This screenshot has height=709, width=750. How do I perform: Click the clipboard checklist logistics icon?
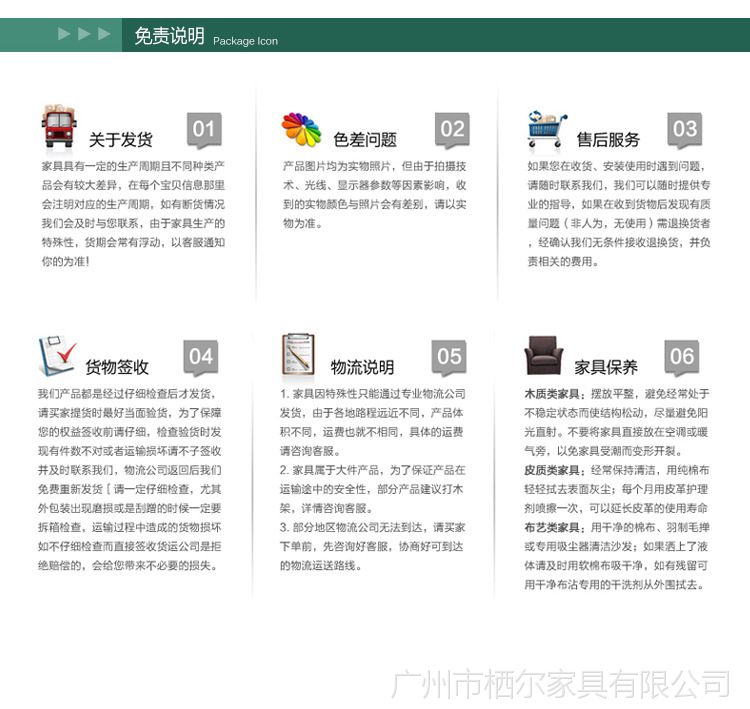coord(298,355)
